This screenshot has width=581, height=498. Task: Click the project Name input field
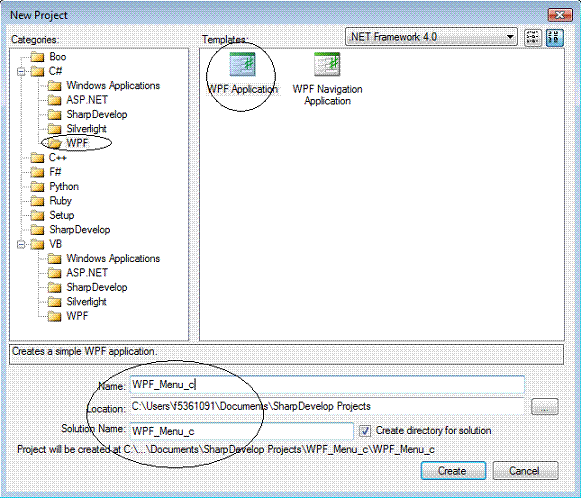327,385
